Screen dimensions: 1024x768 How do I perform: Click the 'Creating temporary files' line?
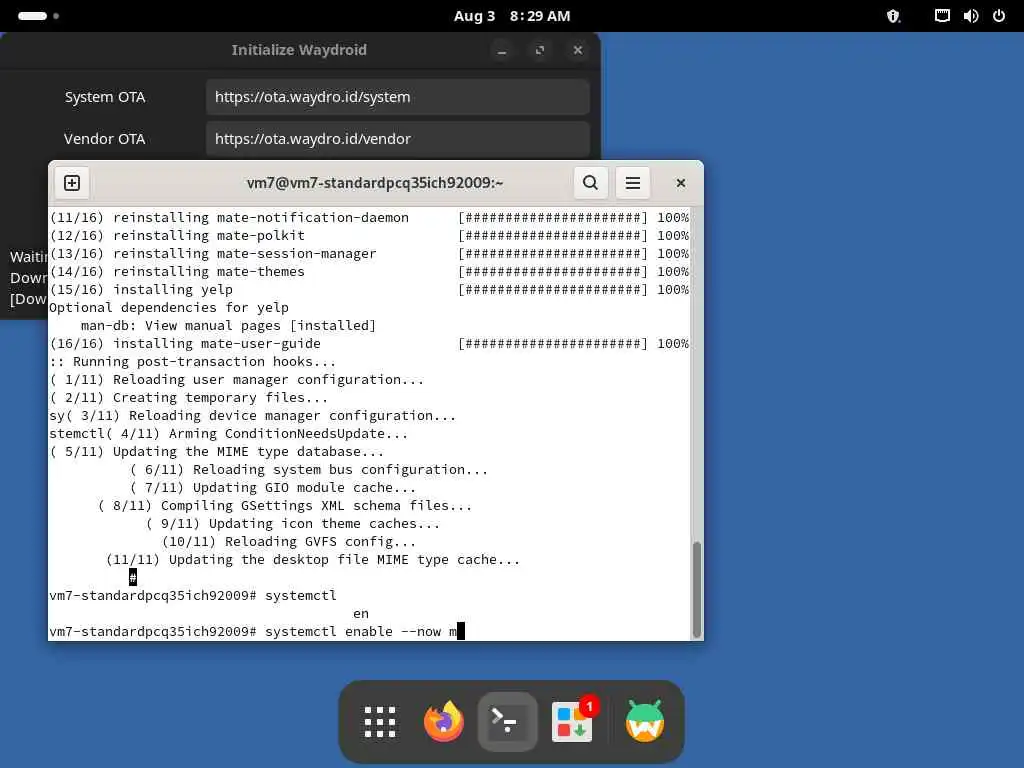189,397
